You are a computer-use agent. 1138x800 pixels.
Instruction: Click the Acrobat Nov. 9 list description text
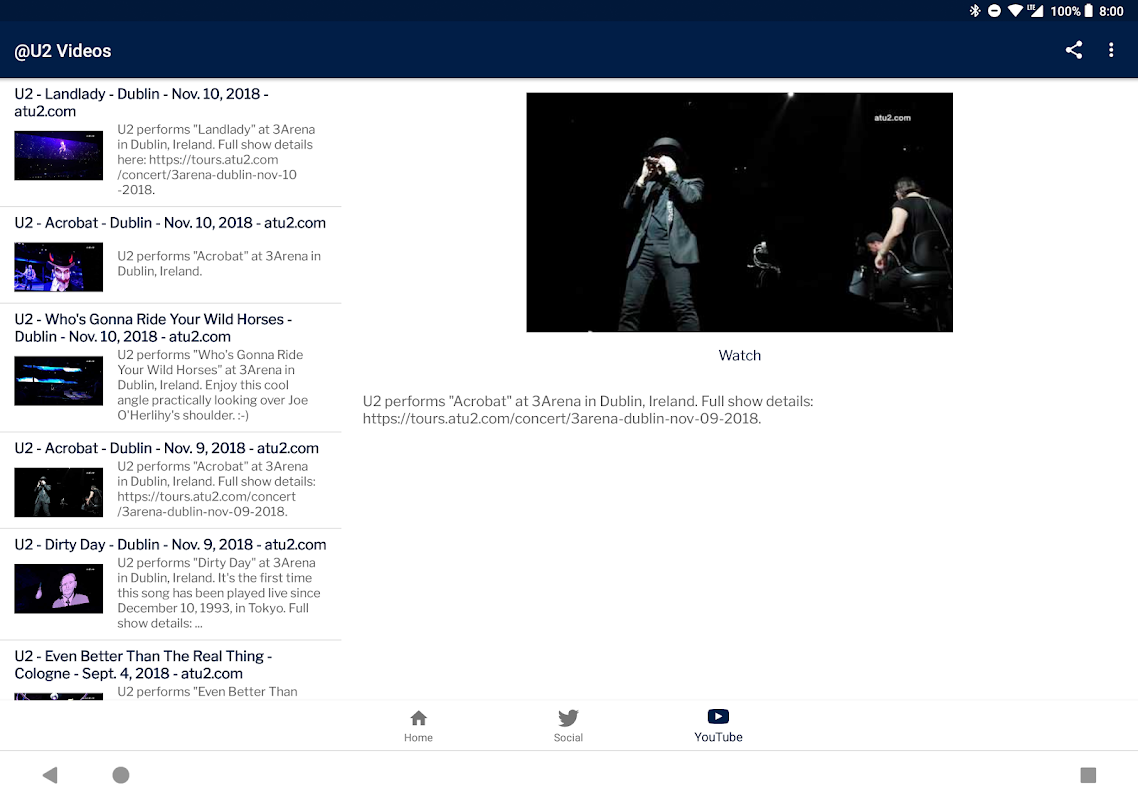[x=216, y=489]
